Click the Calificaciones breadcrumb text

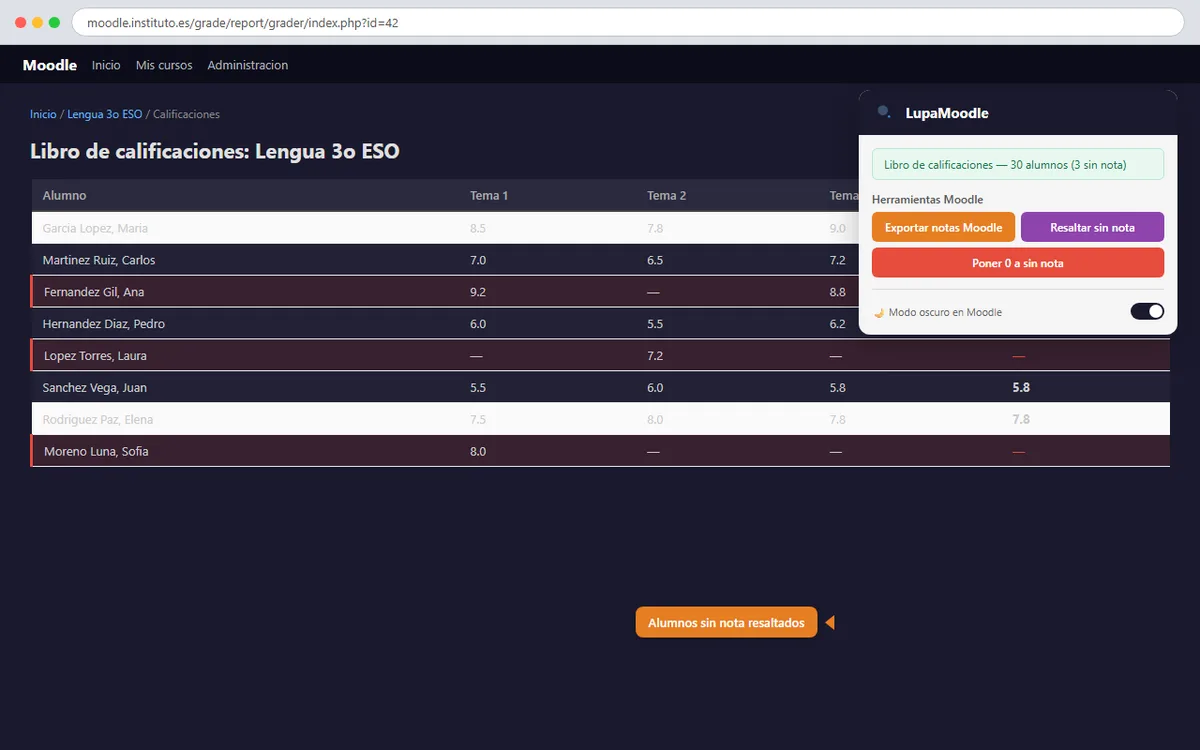click(186, 114)
